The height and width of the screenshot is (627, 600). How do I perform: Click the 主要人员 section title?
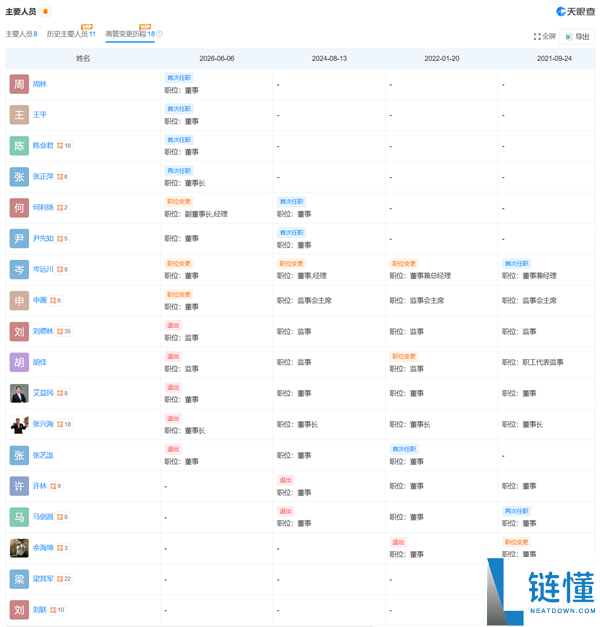coord(21,12)
